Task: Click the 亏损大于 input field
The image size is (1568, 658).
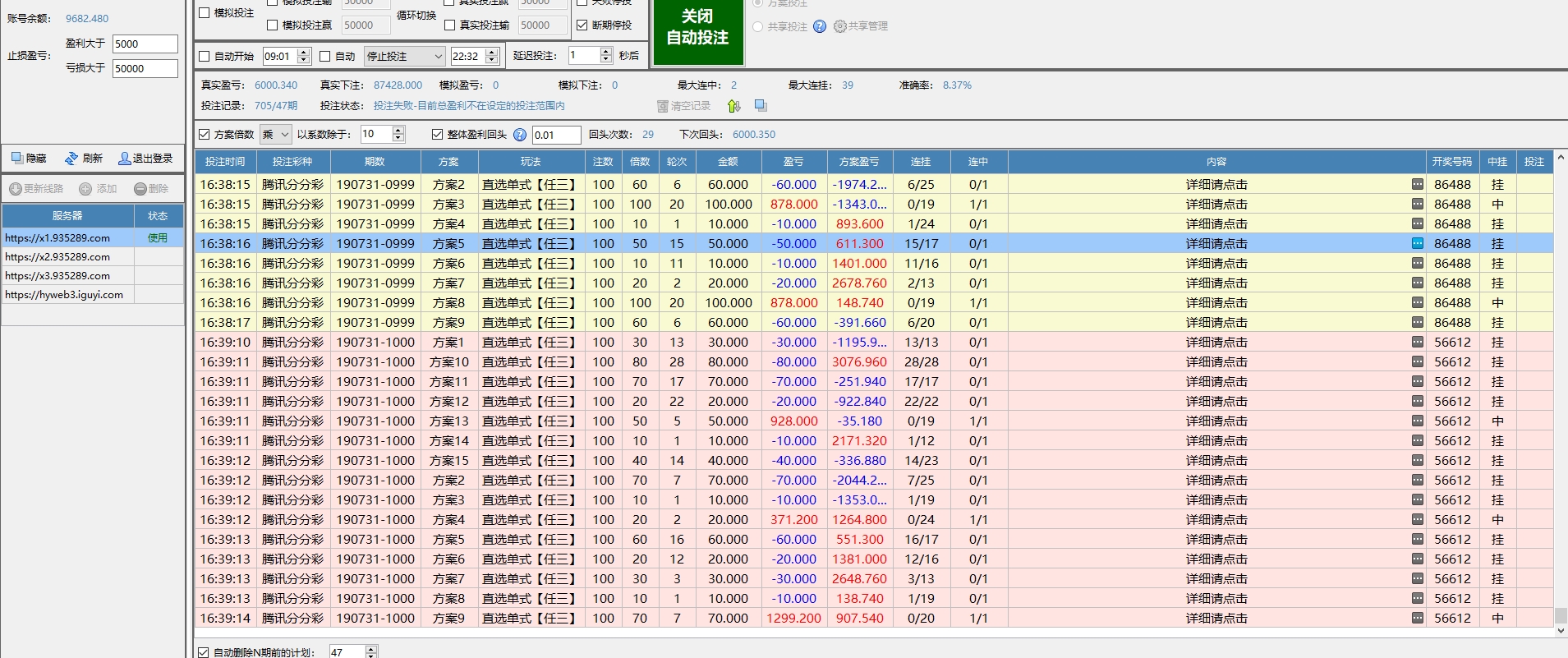Action: [145, 68]
